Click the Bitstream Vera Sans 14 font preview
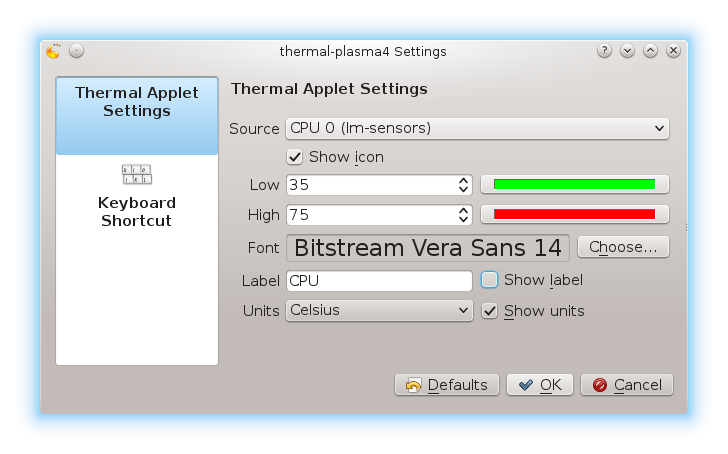This screenshot has height=454, width=728. pos(428,248)
